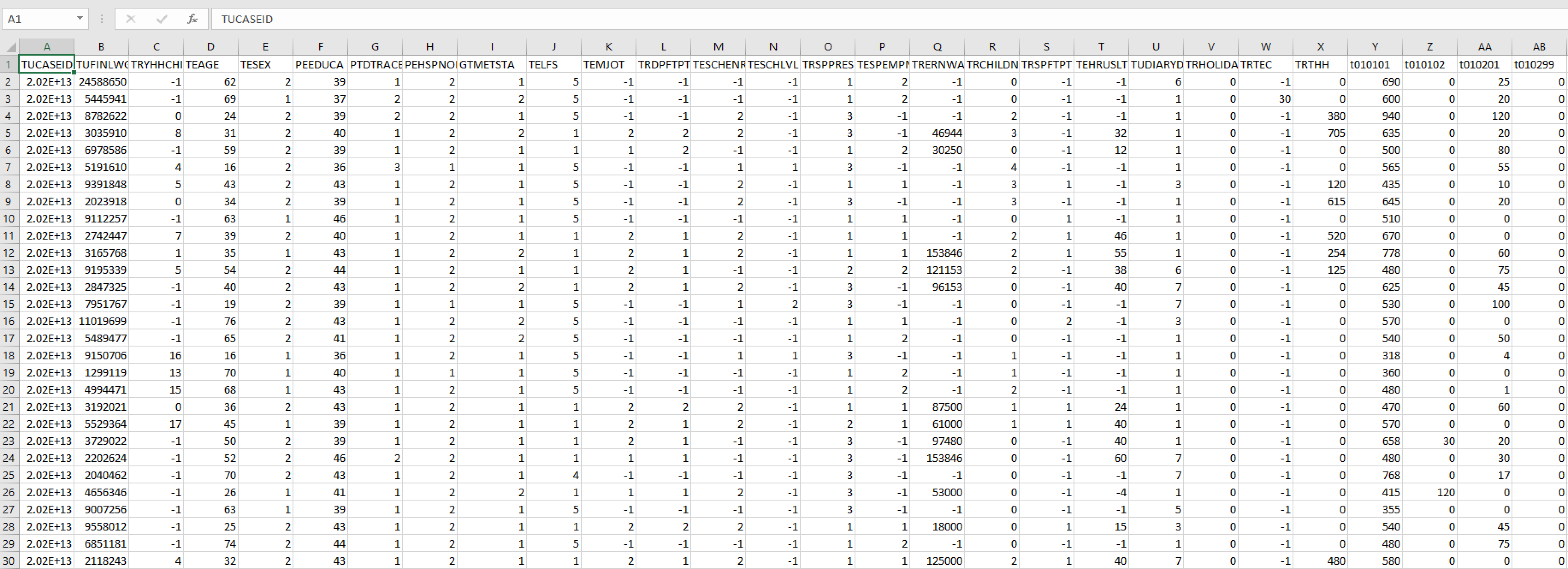The height and width of the screenshot is (569, 1568).
Task: Click cell with value 121153
Action: [938, 270]
